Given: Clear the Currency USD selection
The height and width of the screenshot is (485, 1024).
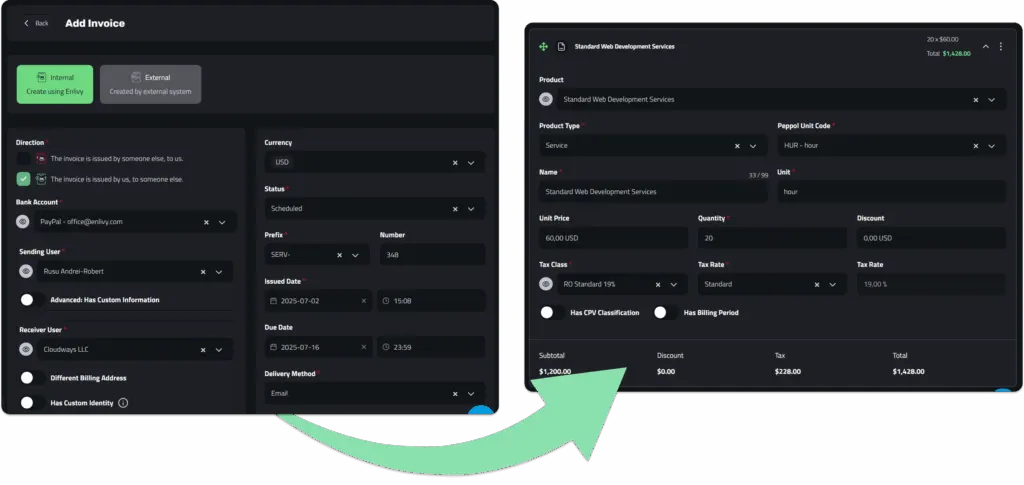Looking at the screenshot, I should [455, 163].
